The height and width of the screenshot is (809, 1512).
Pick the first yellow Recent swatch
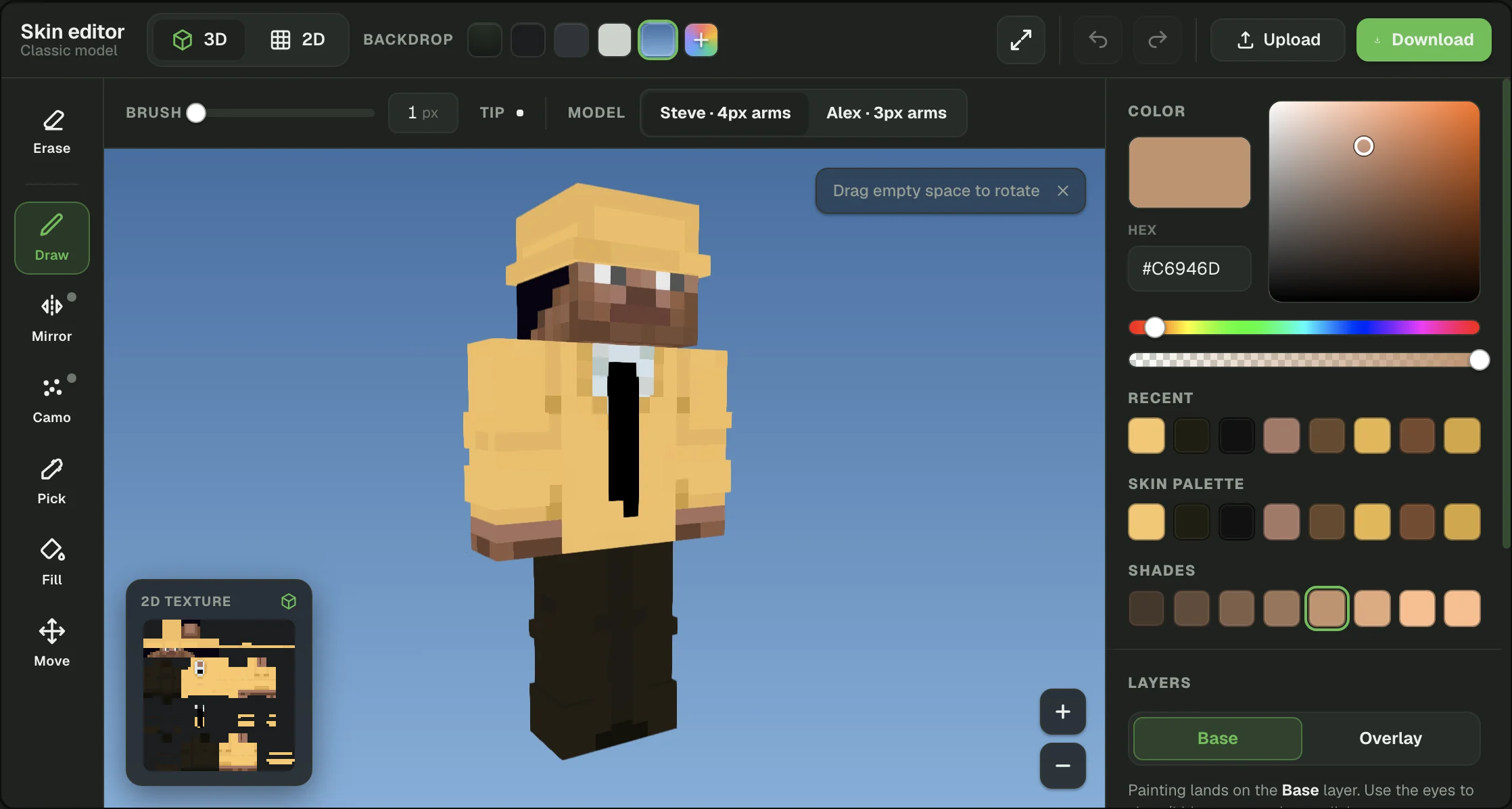pyautogui.click(x=1146, y=436)
